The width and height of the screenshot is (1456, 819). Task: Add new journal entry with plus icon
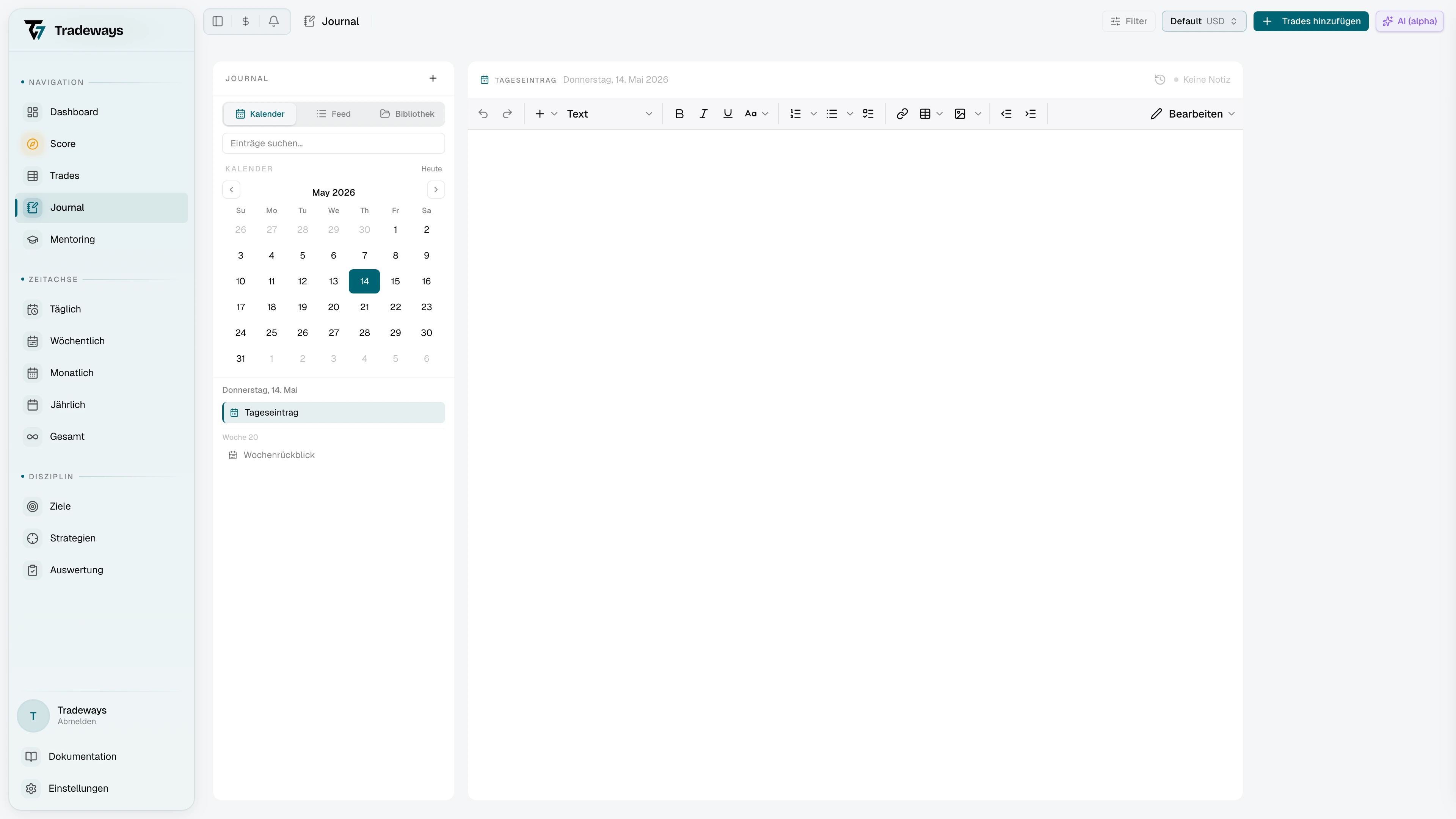[433, 78]
